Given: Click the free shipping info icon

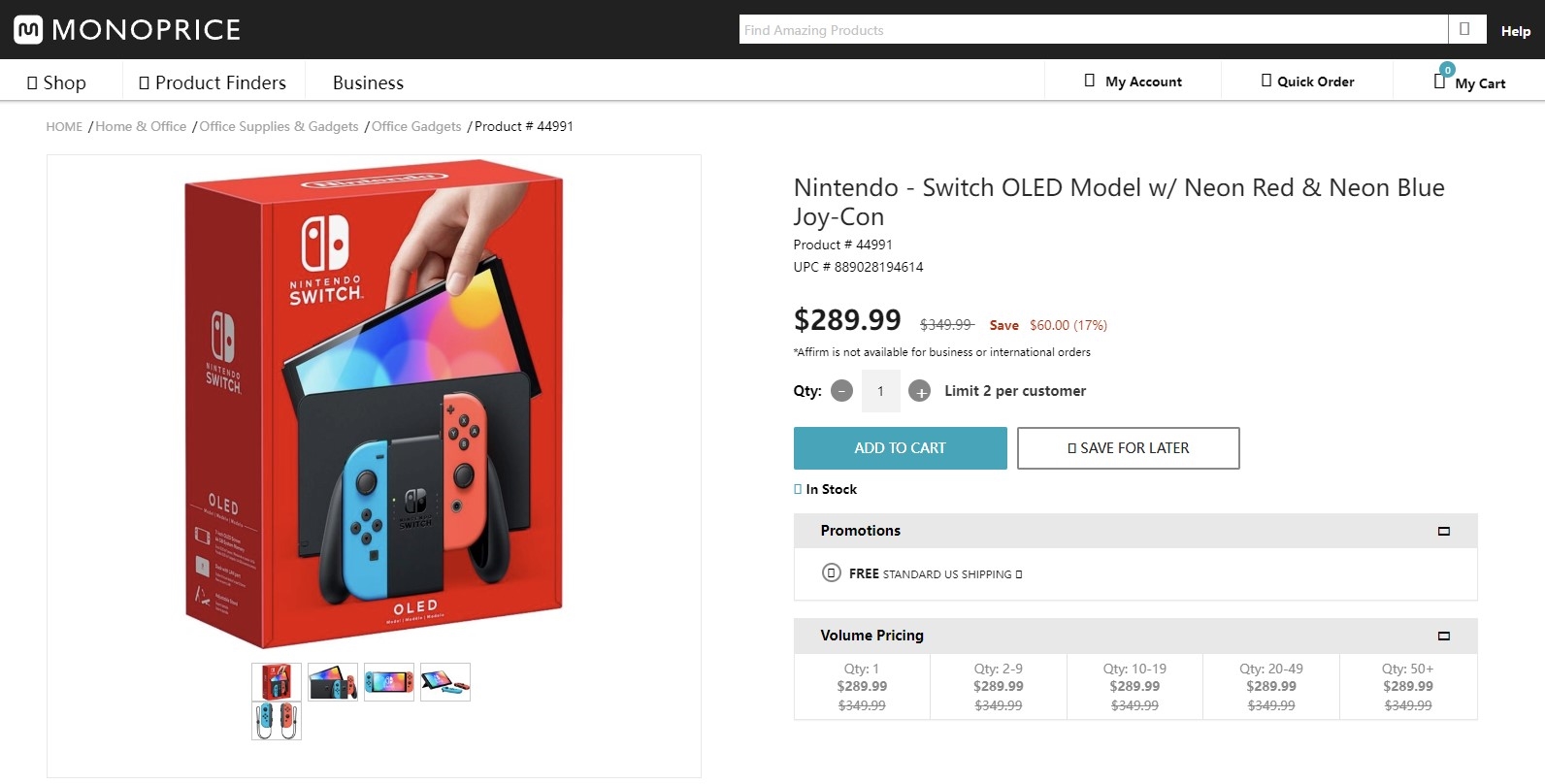Looking at the screenshot, I should coord(1019,574).
